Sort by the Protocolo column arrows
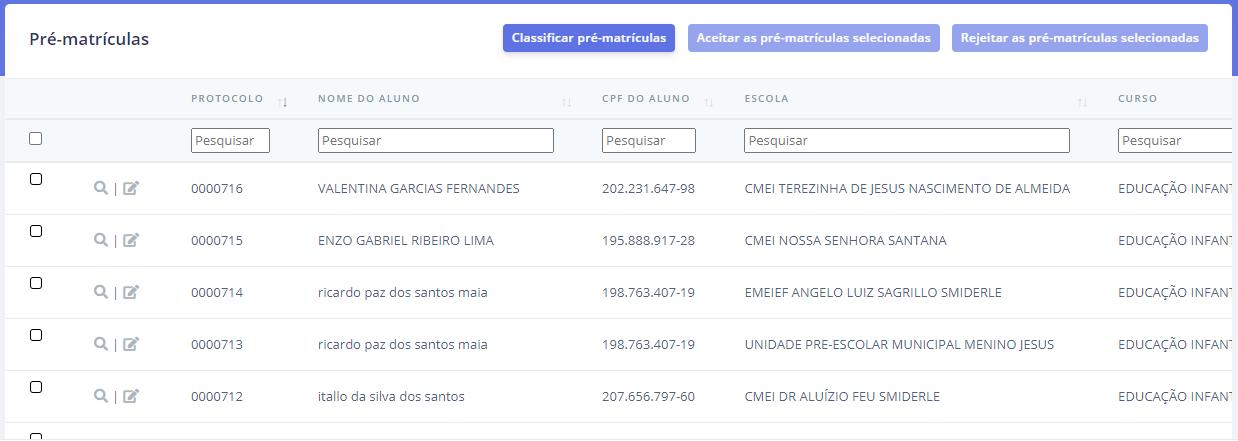Screen dimensions: 1238x441 (x=282, y=101)
